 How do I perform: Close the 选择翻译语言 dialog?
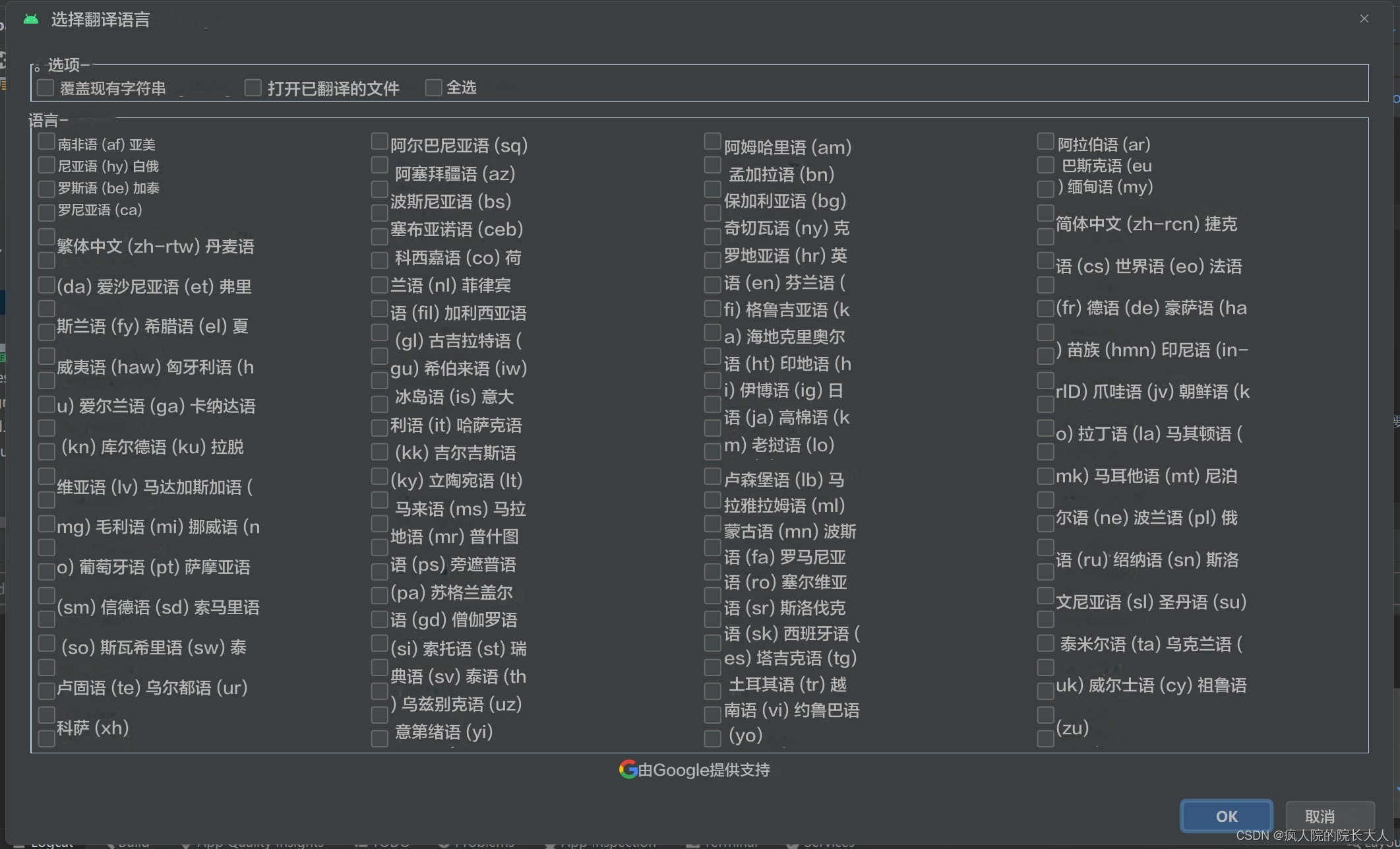[x=1364, y=18]
